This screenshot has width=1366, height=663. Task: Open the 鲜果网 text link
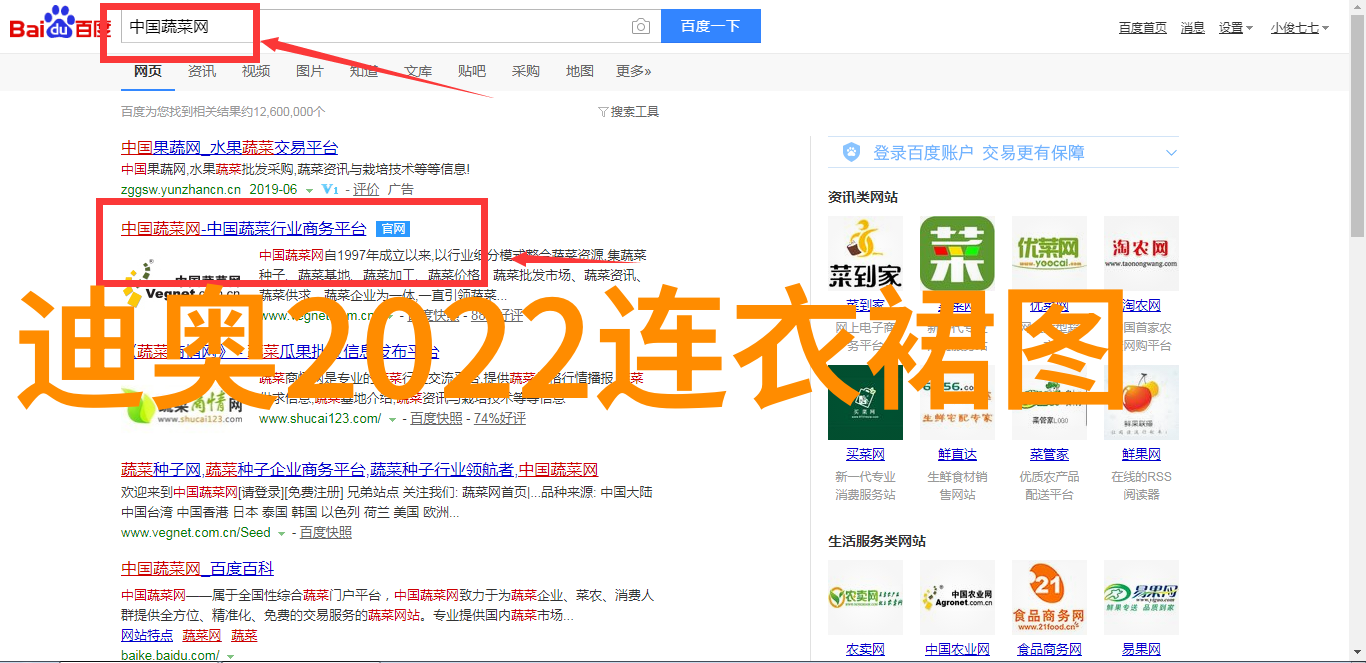(1141, 454)
